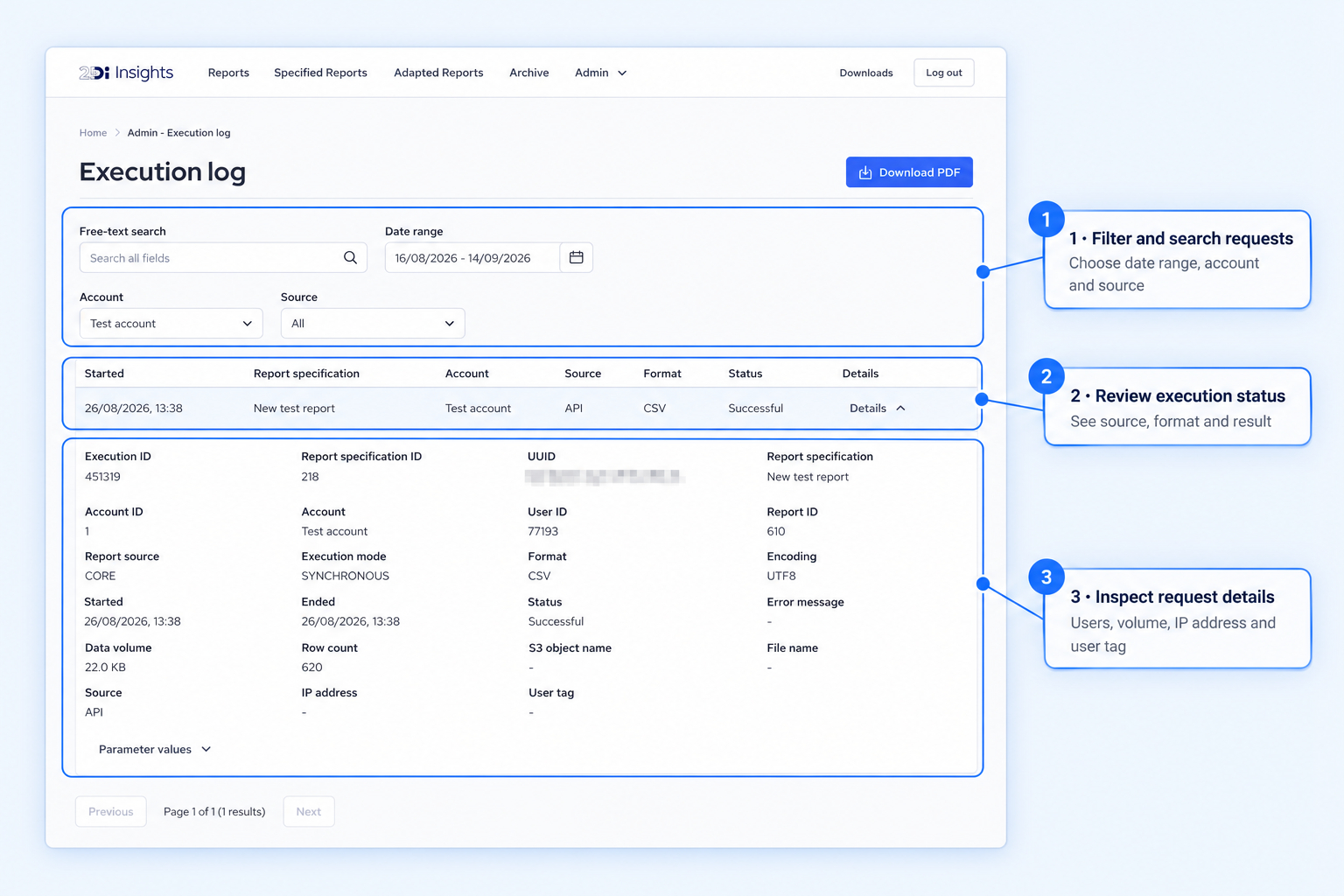Click the breadcrumb chevron separator

pyautogui.click(x=117, y=133)
